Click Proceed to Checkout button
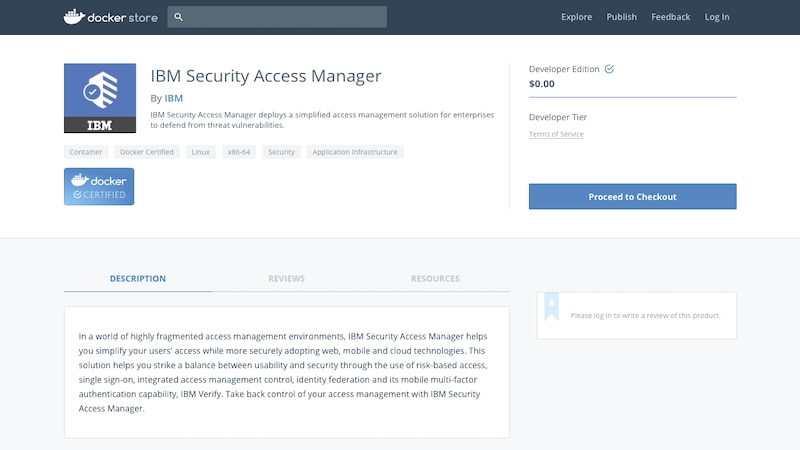This screenshot has width=800, height=450. 633,196
